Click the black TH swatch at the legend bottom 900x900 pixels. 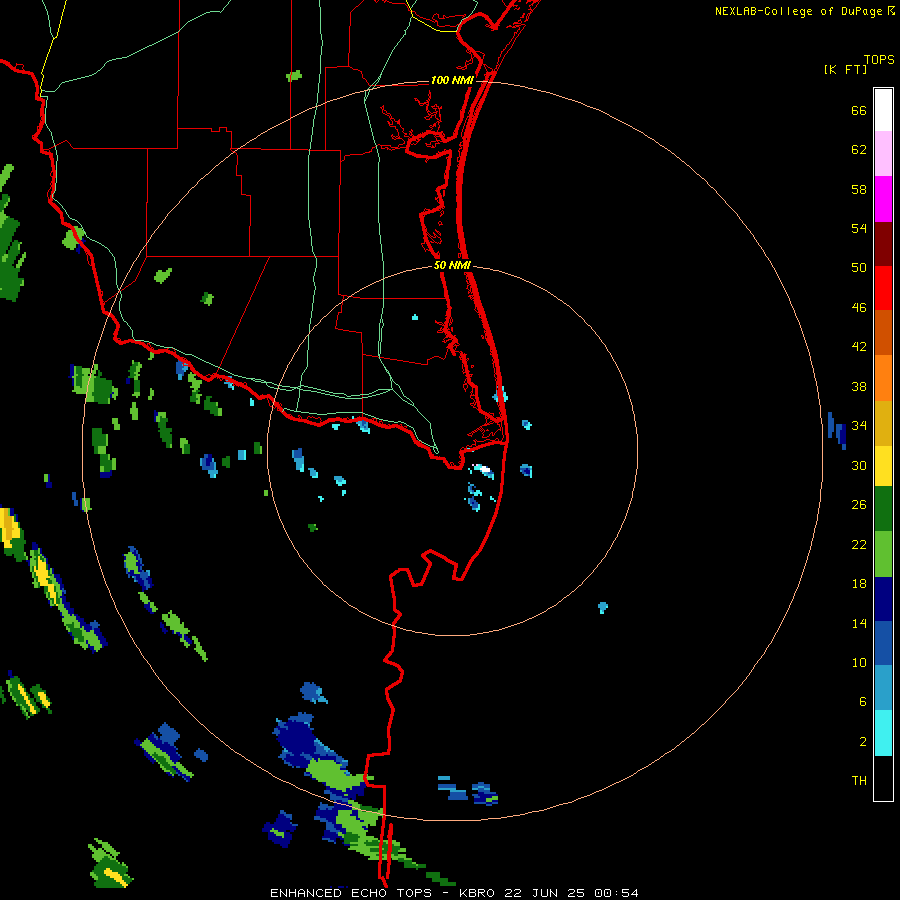click(883, 778)
